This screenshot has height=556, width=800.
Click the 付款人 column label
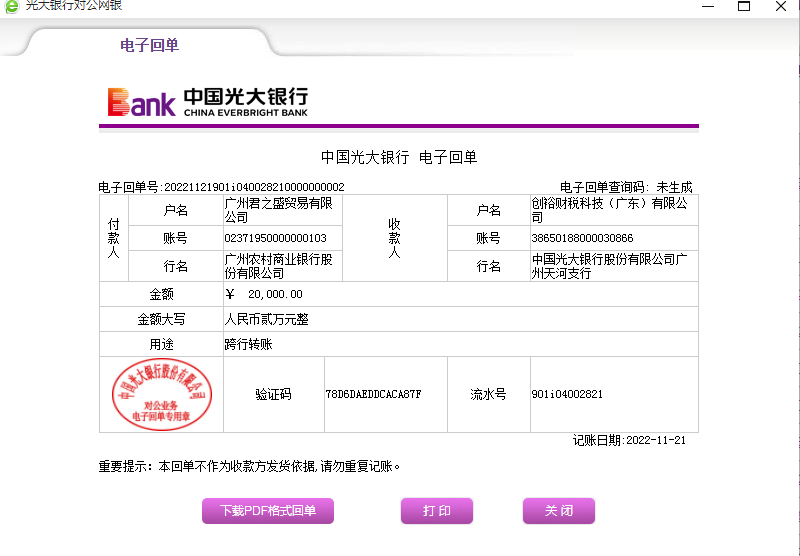pyautogui.click(x=113, y=238)
